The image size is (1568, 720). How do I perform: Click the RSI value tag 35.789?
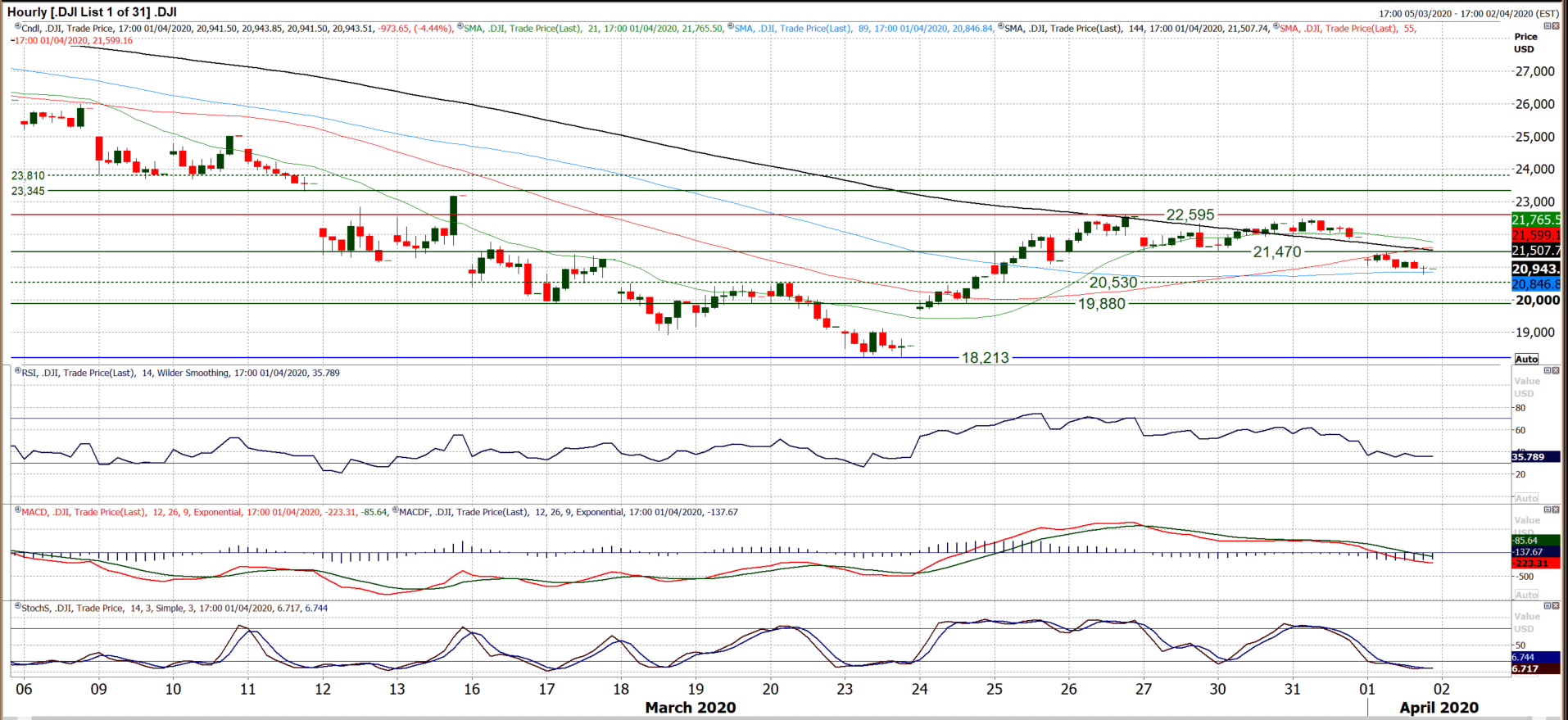[x=1536, y=457]
